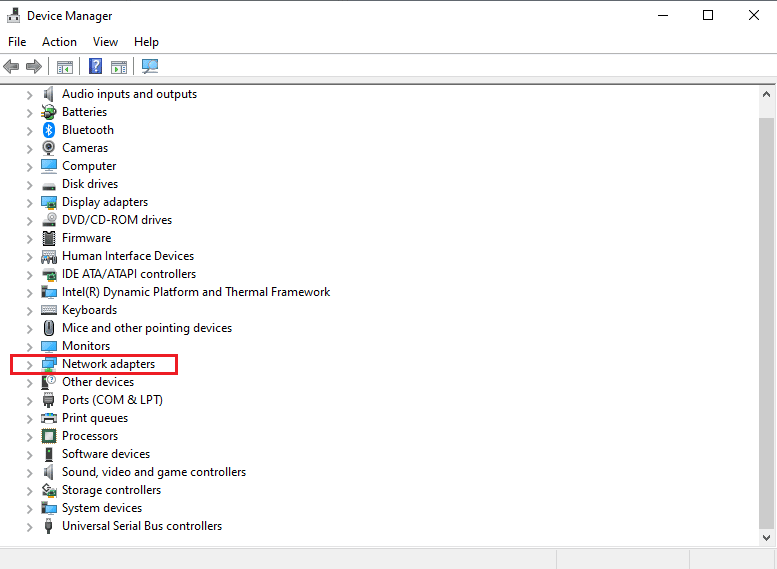Select Intel(R) Dynamic Platform and Thermal Framework
Screen dimensions: 777x569
click(196, 292)
